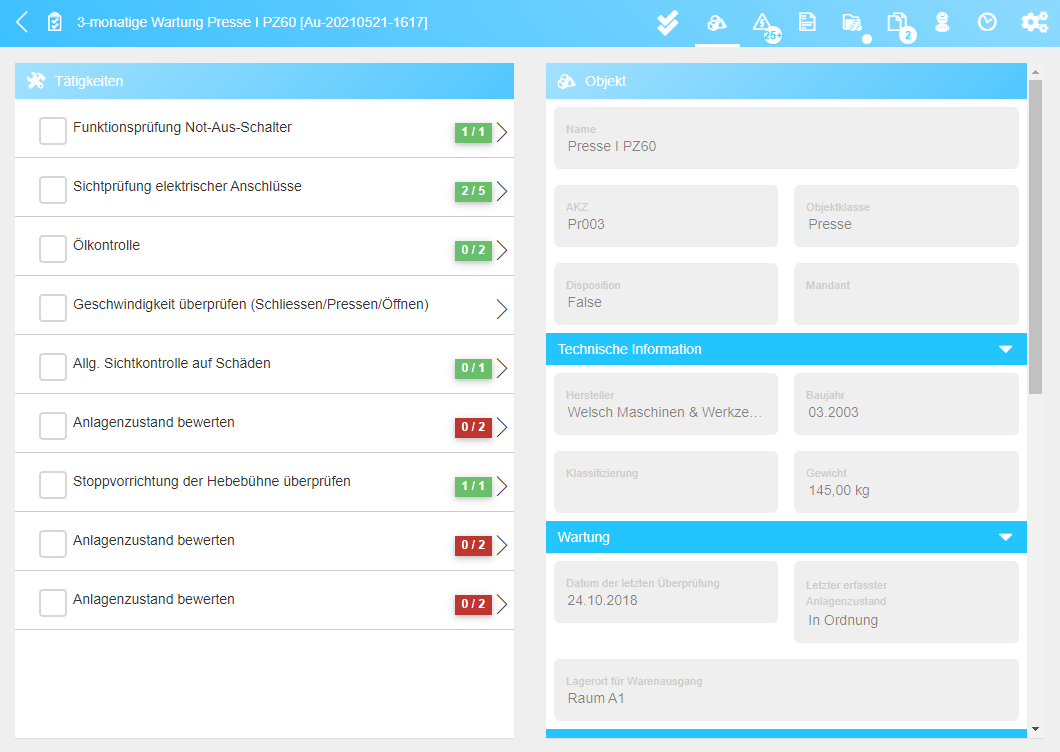The width and height of the screenshot is (1060, 752).
Task: Open chevron on Stoppvorrichtung der Hebebühne row
Action: tap(502, 486)
